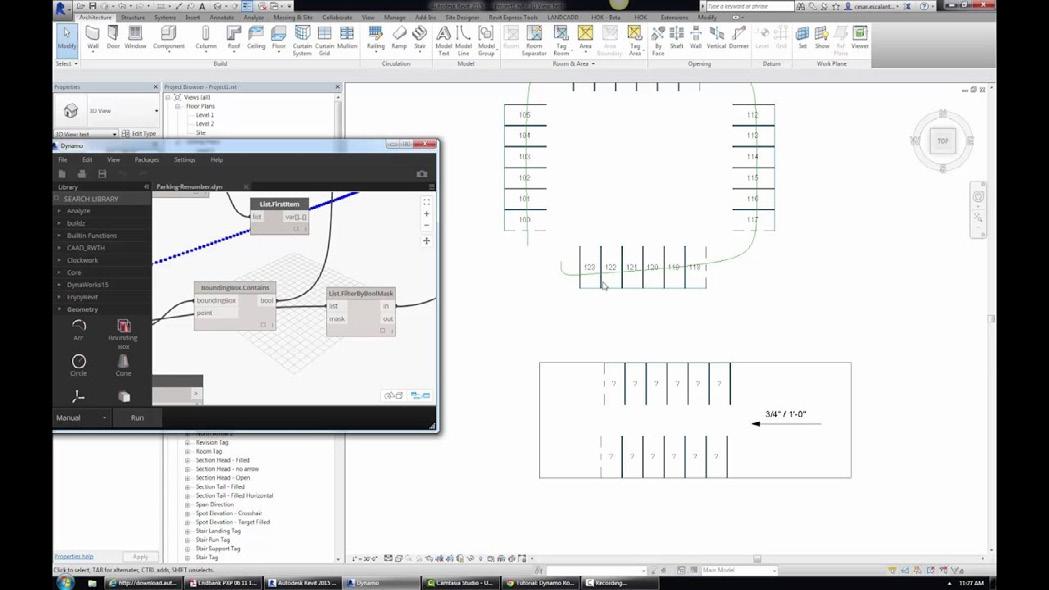Image resolution: width=1049 pixels, height=590 pixels.
Task: Pick the Circle node in Geometry library
Action: (x=78, y=365)
